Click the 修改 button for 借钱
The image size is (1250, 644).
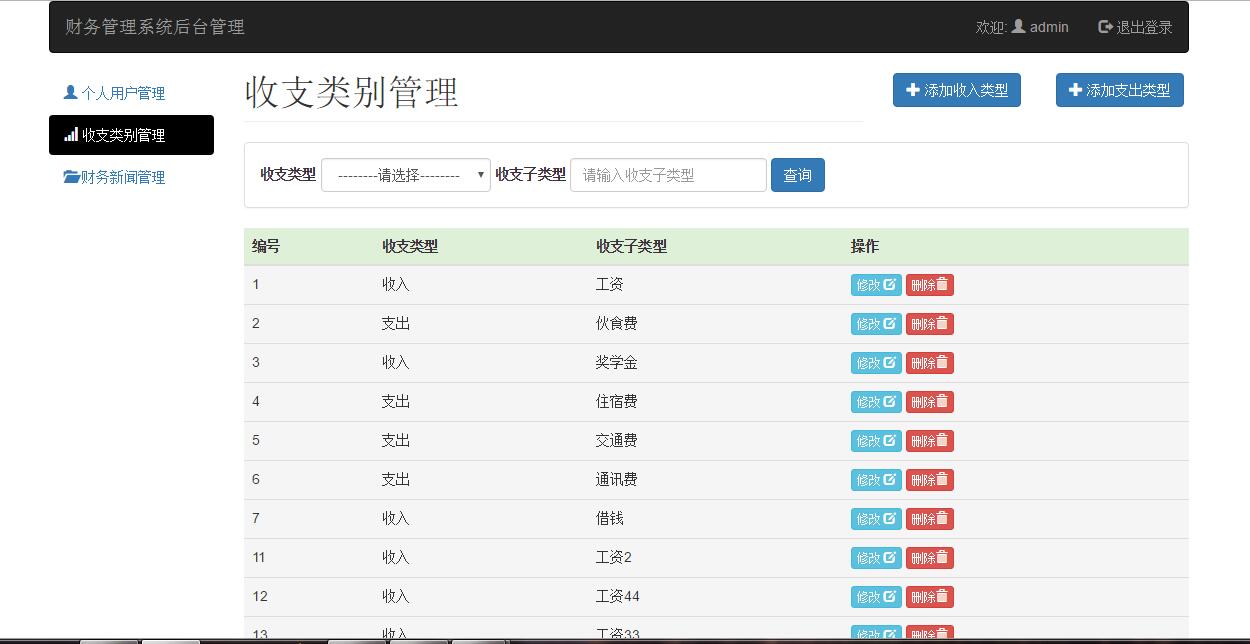(x=875, y=519)
